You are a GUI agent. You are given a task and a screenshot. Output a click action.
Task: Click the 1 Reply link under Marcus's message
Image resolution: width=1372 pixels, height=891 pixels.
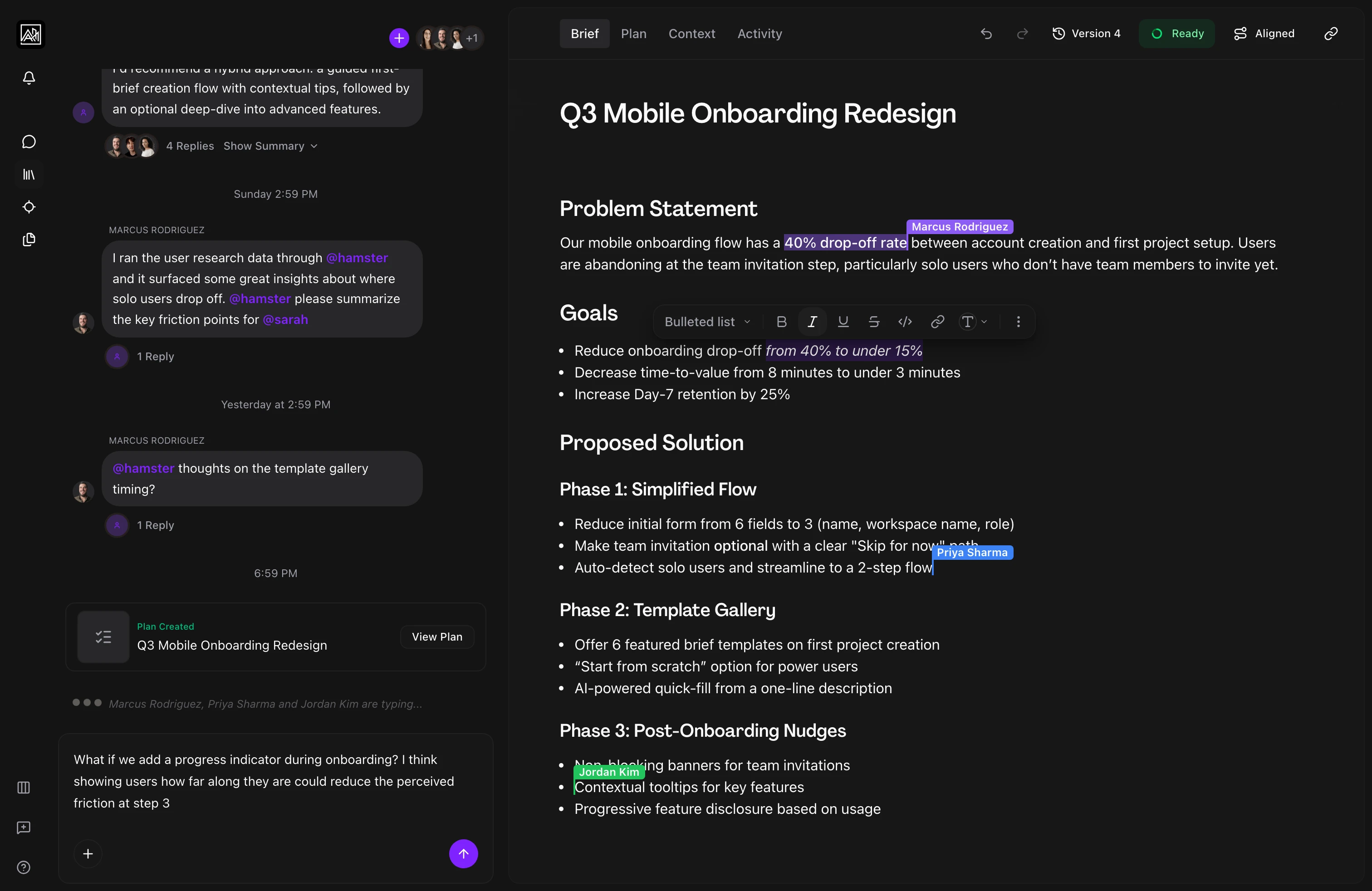[155, 356]
